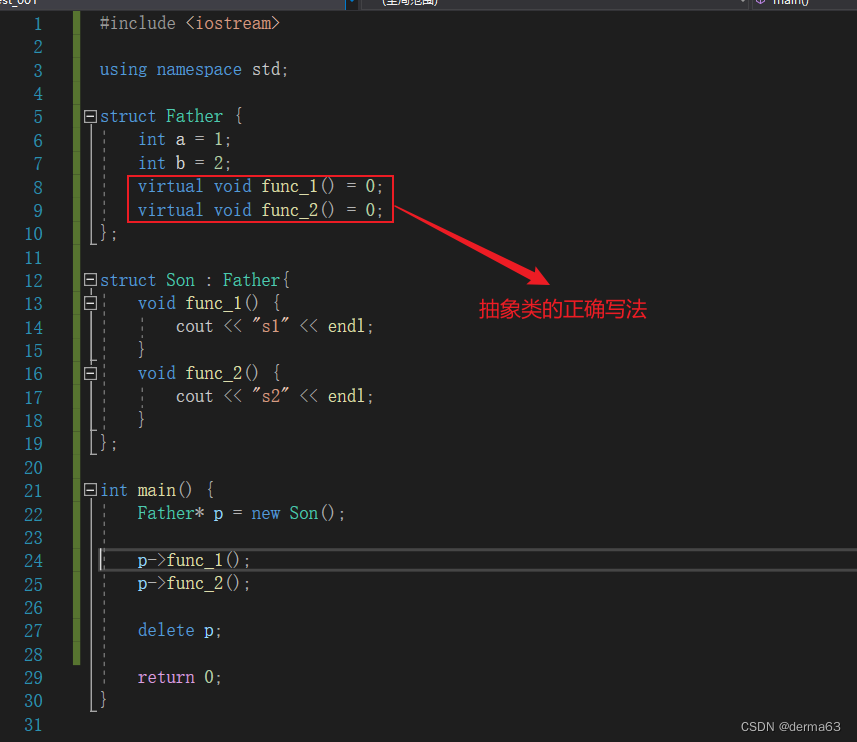
Task: Click 'Son' in 'struct Son : Father{'
Action: (180, 280)
